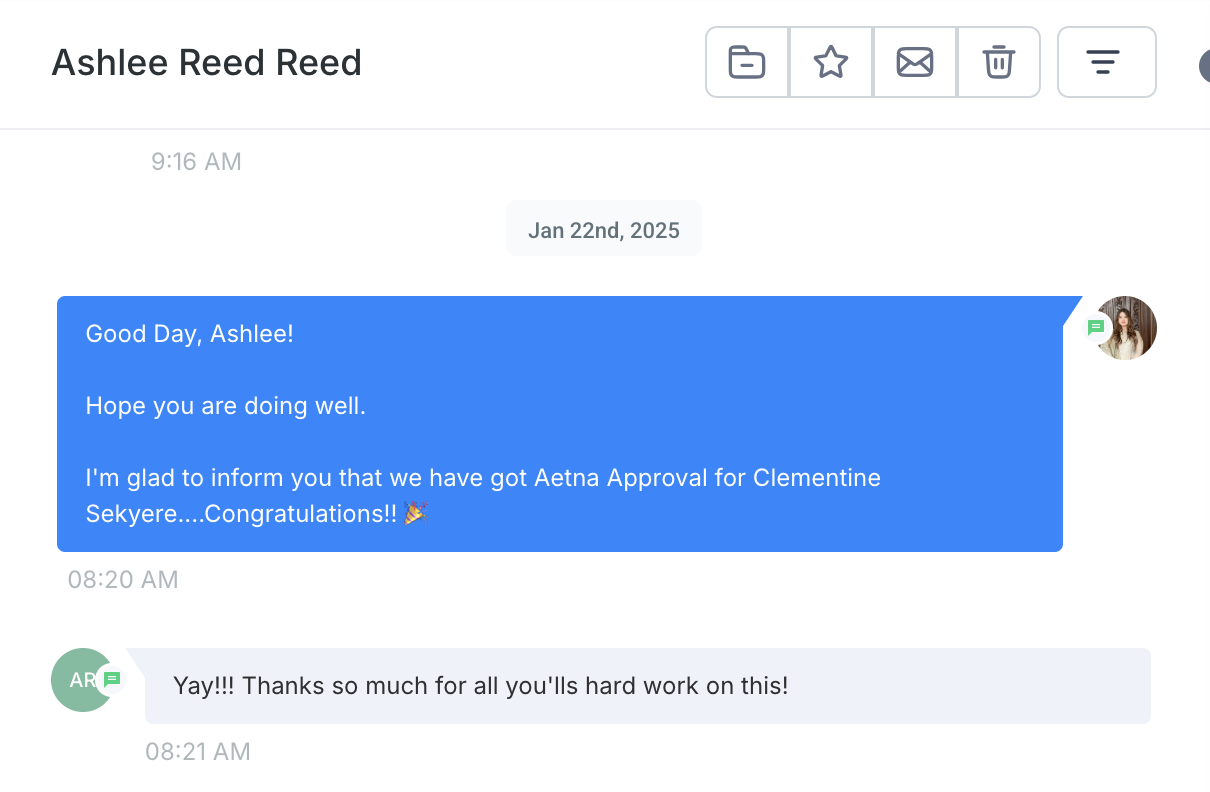Click the 08:21 AM reply timestamp

click(198, 751)
